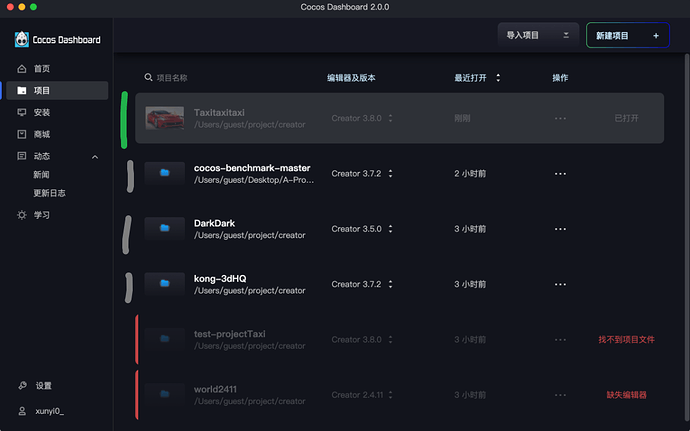The height and width of the screenshot is (431, 690).
Task: Select the 项目 sidebar item
Action: point(57,90)
